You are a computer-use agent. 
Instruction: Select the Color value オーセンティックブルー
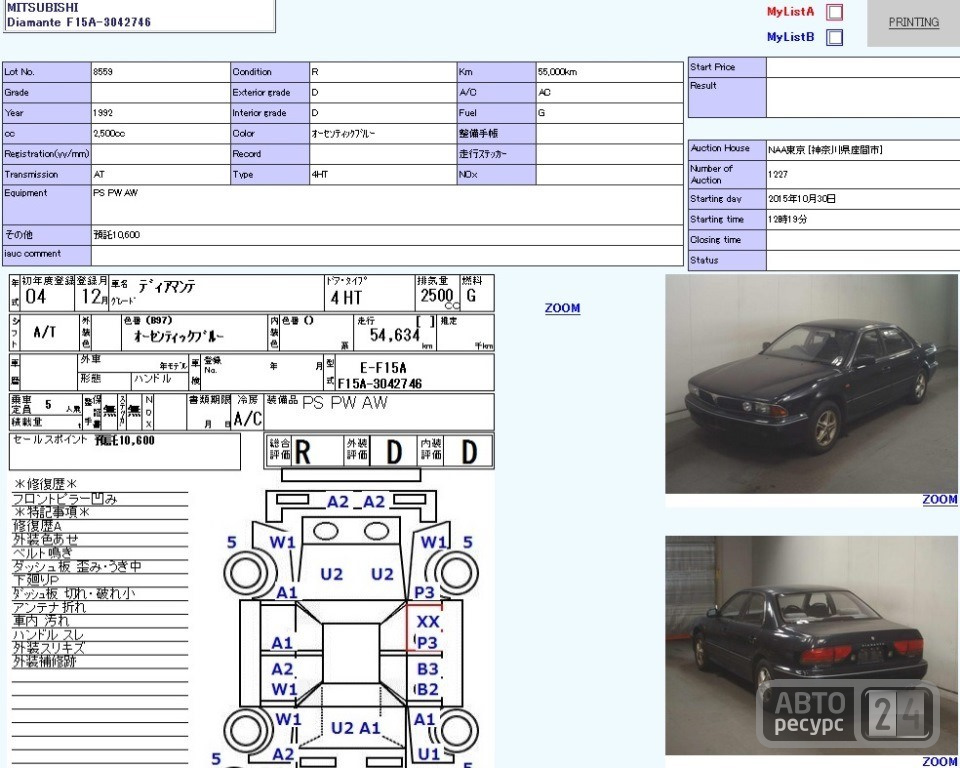(x=343, y=134)
